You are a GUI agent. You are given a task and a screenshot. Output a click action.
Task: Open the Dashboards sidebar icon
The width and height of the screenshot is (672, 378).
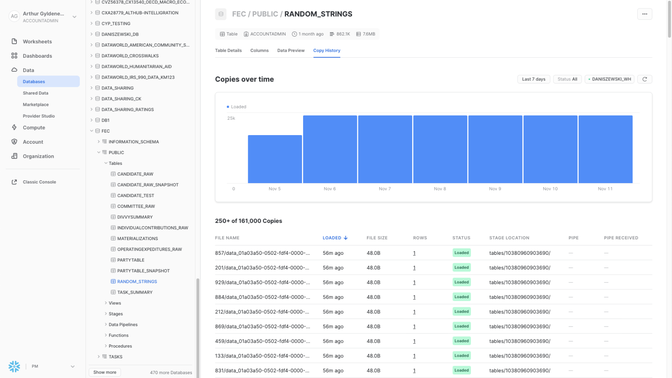pos(14,56)
